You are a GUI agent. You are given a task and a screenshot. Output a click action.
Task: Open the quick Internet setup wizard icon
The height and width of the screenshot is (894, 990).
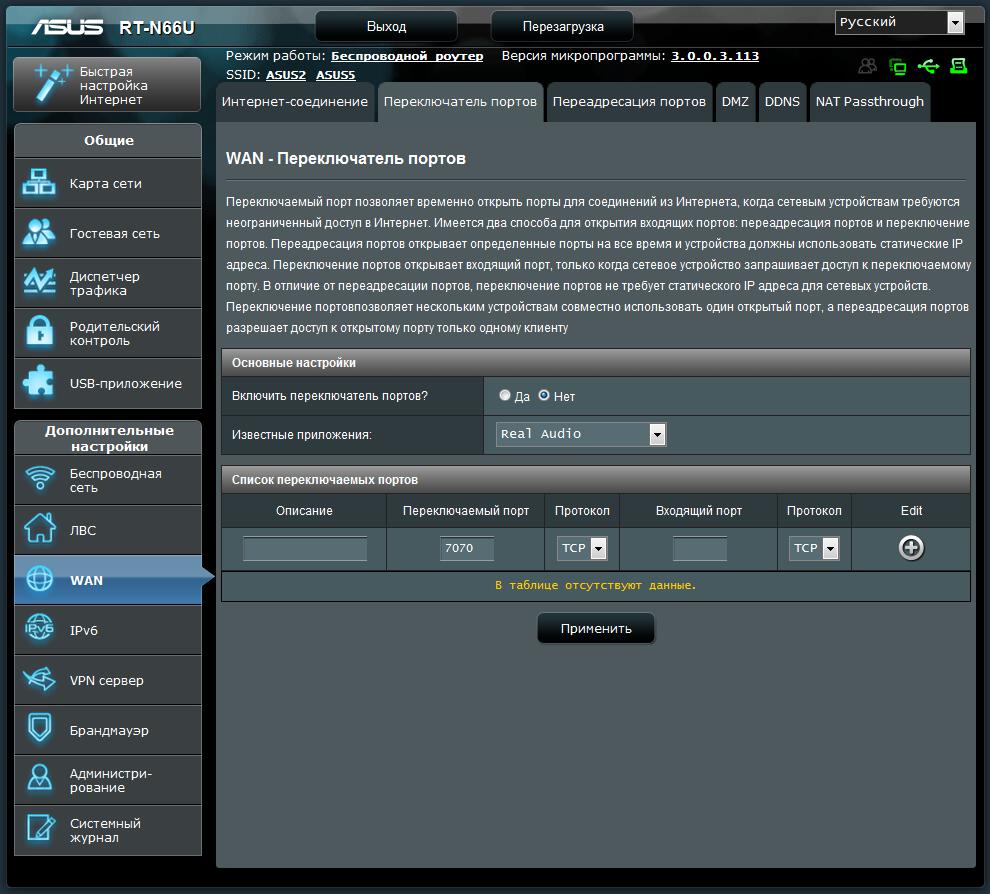(51, 83)
